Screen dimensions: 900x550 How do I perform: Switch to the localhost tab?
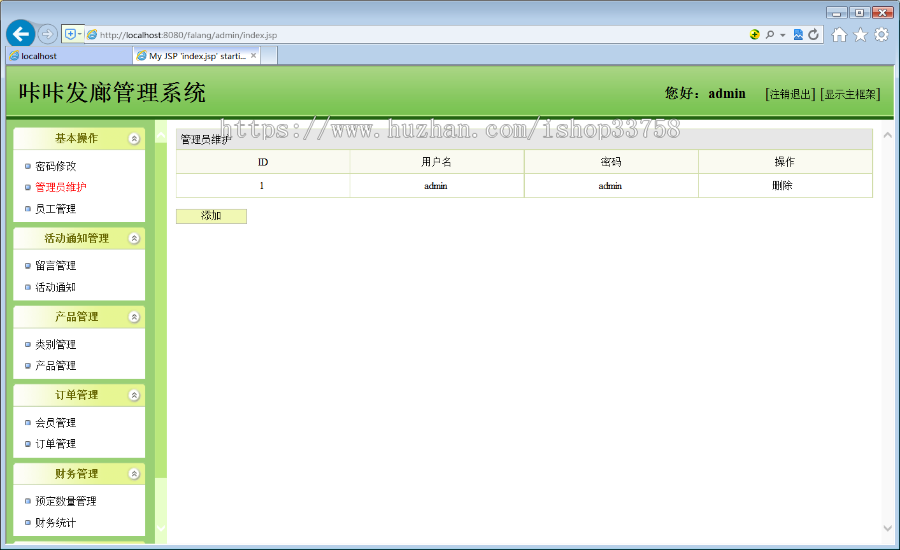coord(69,56)
